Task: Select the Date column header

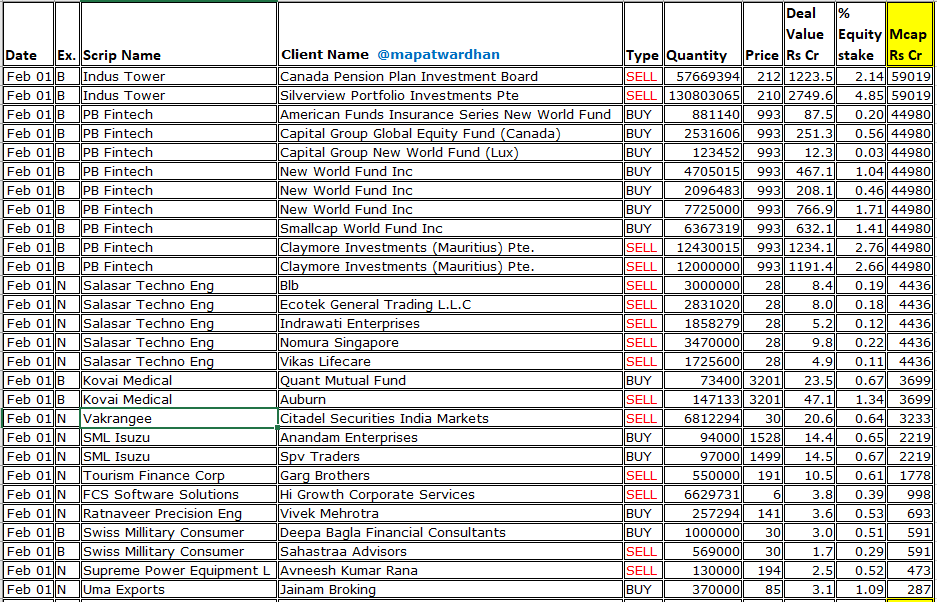Action: click(x=28, y=34)
